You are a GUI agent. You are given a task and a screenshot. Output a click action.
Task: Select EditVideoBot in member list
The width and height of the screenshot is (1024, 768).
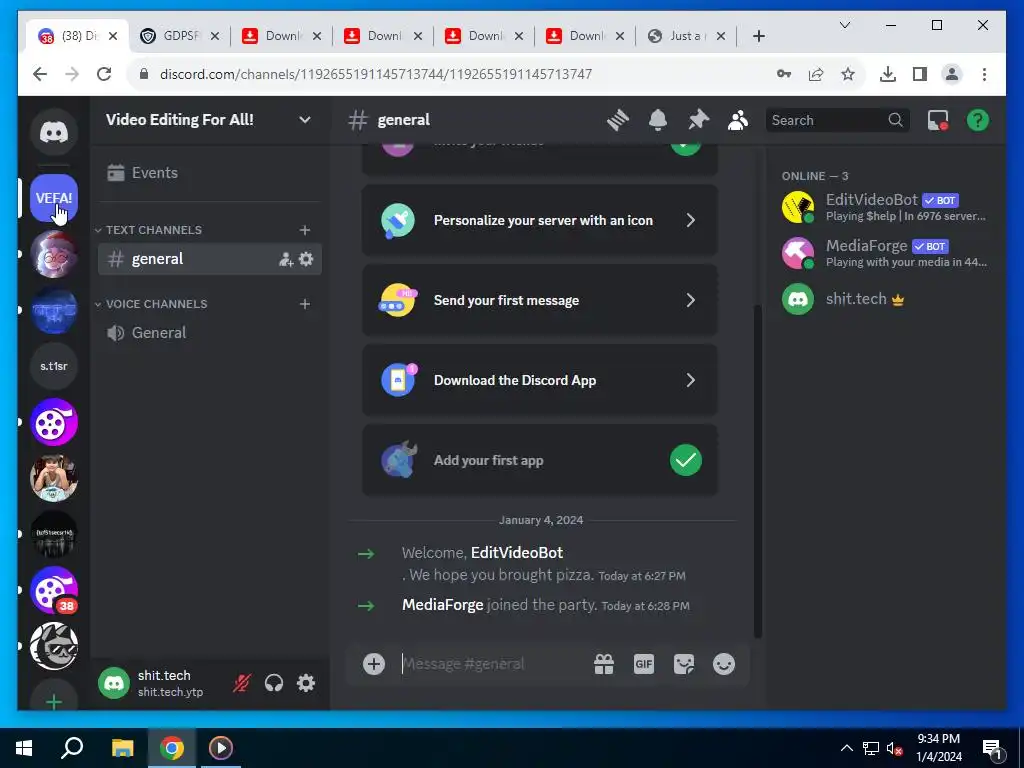(886, 207)
